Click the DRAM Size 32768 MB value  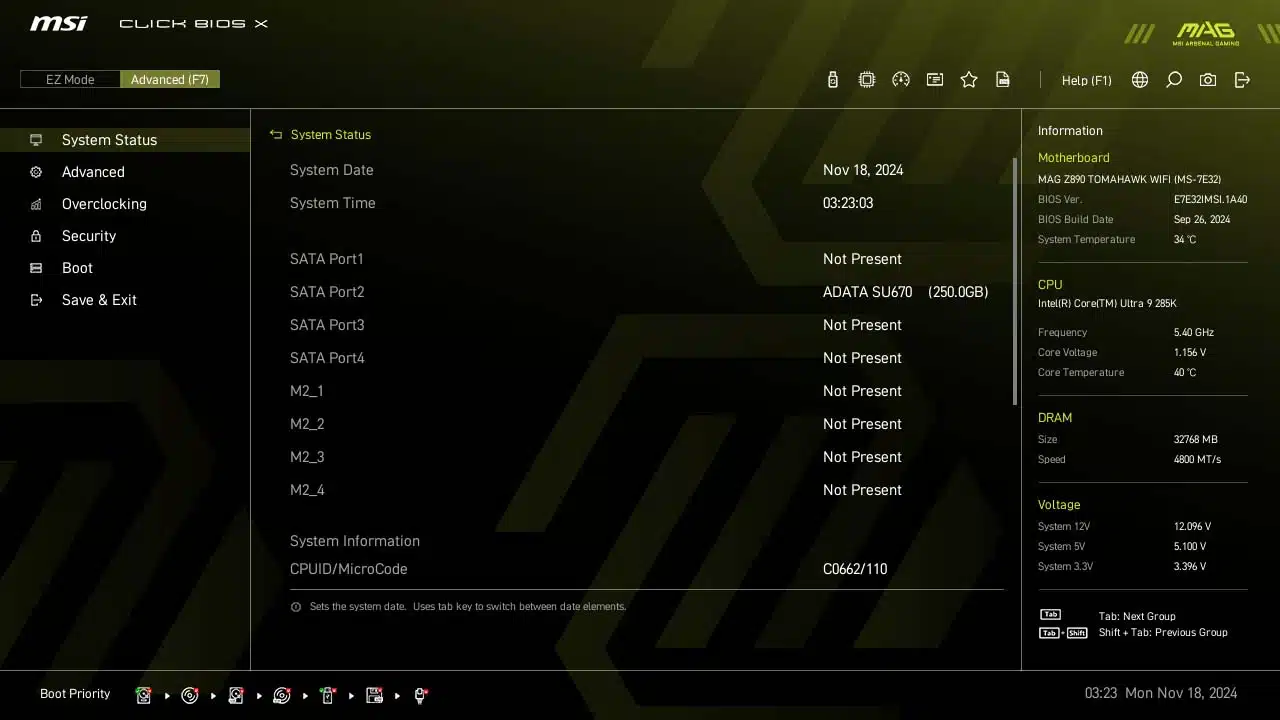(x=1196, y=440)
